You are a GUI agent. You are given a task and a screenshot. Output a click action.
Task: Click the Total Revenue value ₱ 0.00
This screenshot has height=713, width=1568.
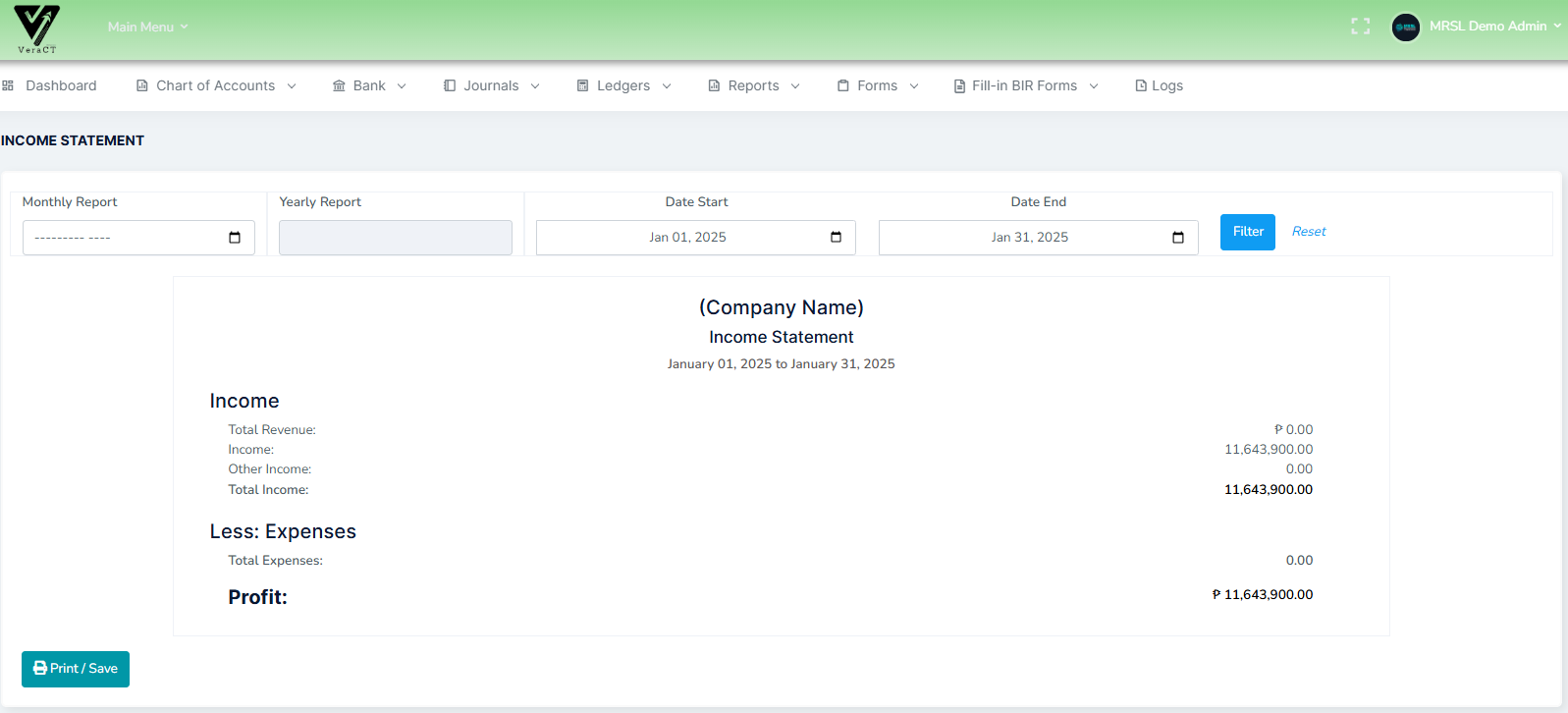click(x=1293, y=429)
